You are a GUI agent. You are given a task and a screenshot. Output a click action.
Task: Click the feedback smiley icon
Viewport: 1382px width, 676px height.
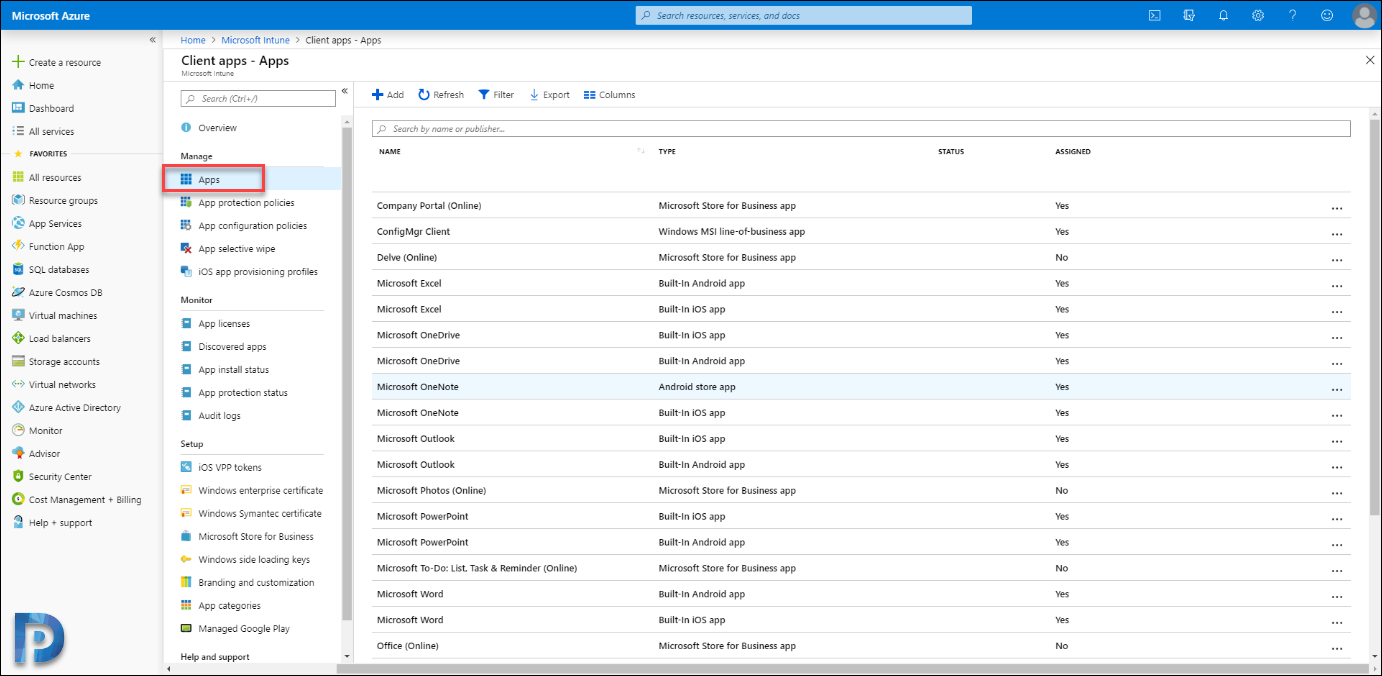click(1327, 15)
